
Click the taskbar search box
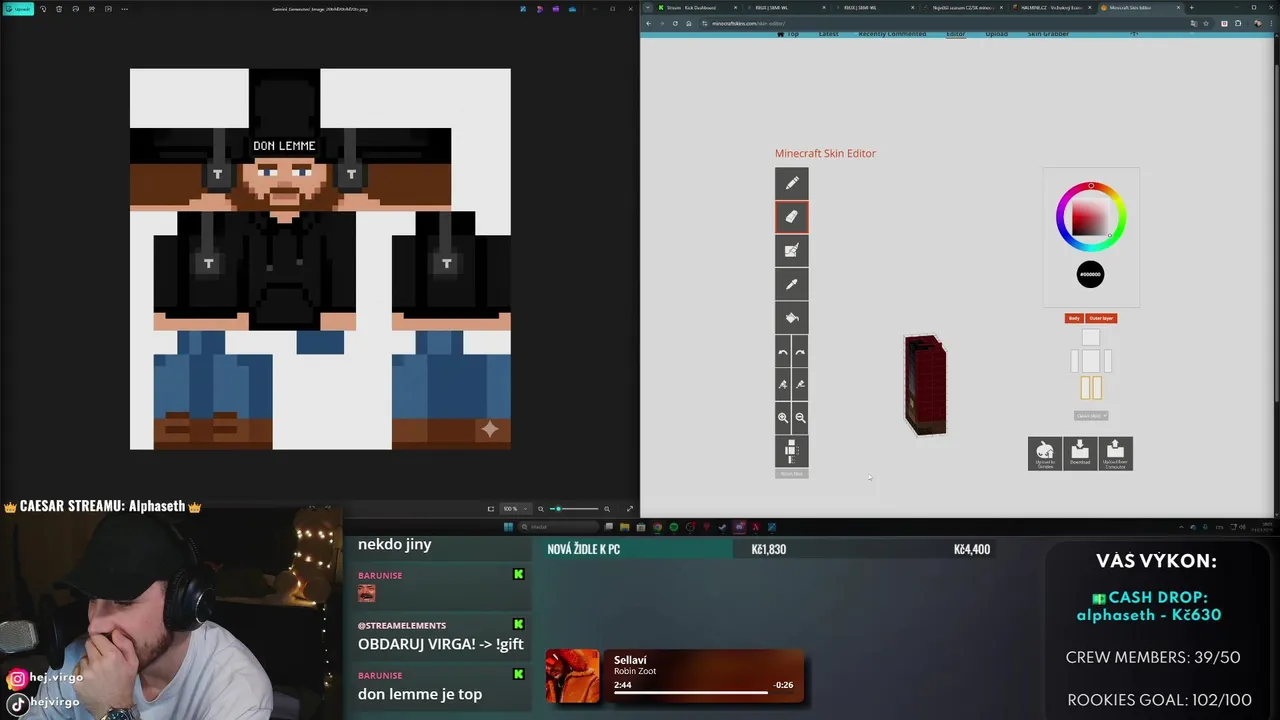click(558, 527)
